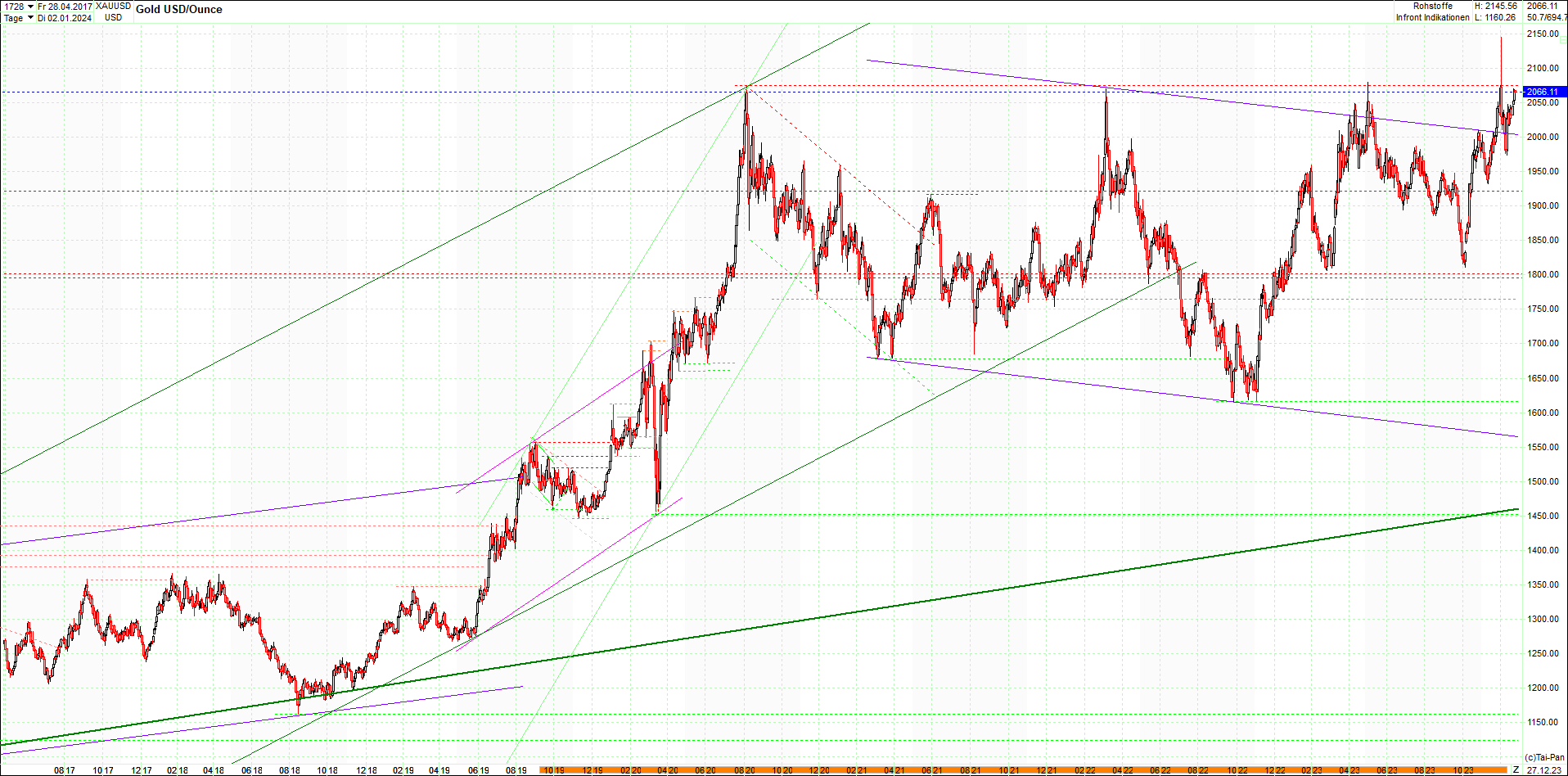Image resolution: width=1568 pixels, height=776 pixels.
Task: Click the XAUUSD symbol field
Action: pos(113,7)
